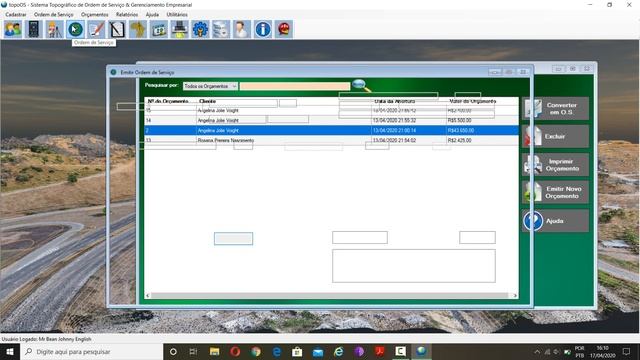Image resolution: width=640 pixels, height=360 pixels.
Task: Open Microsoft Edge from taskbar
Action: click(x=277, y=351)
